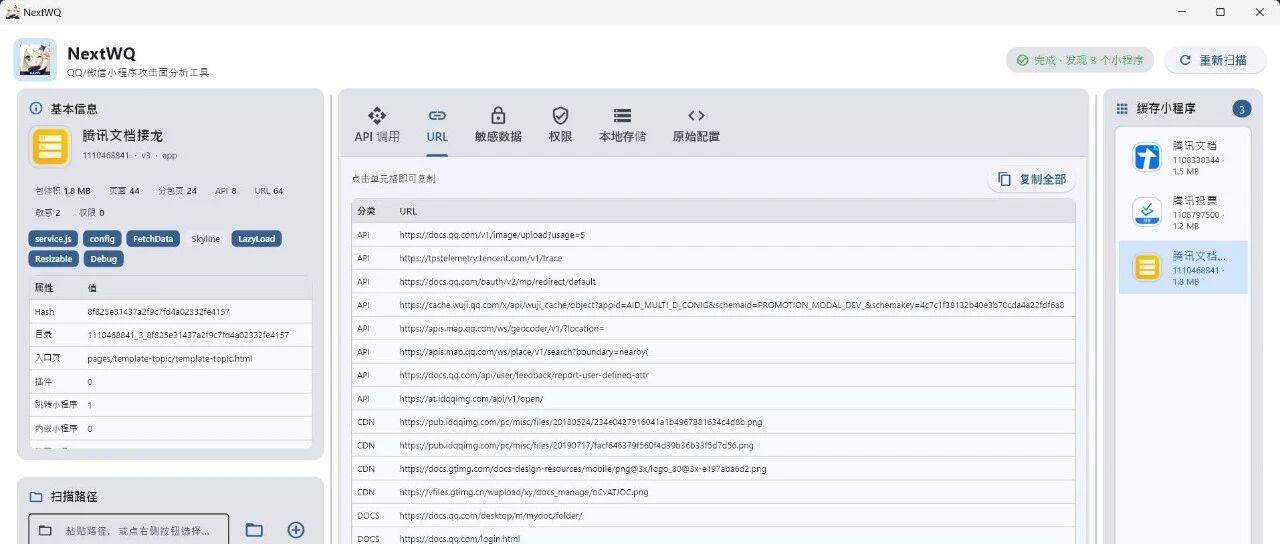Copy the cache.wuji.qq.com wuji_cache URL

[x=731, y=304]
